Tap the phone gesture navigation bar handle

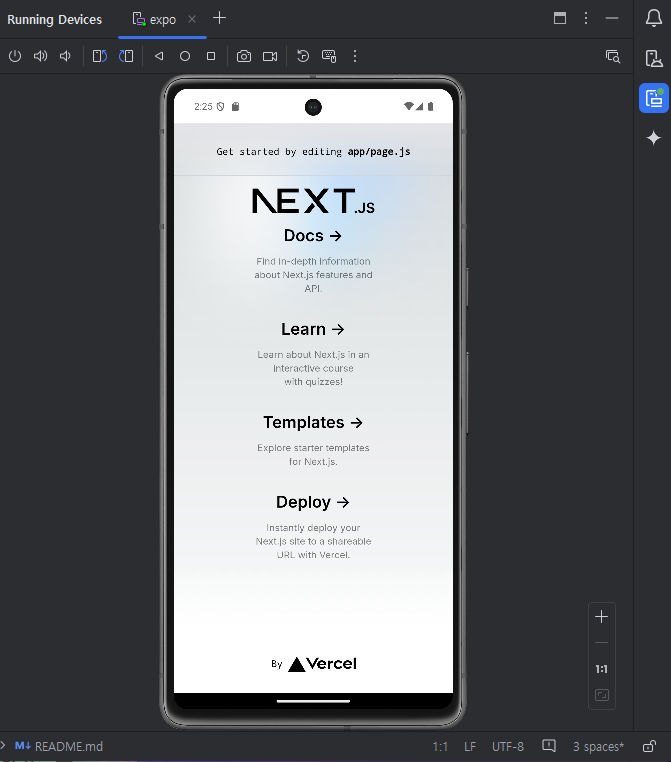click(x=313, y=701)
